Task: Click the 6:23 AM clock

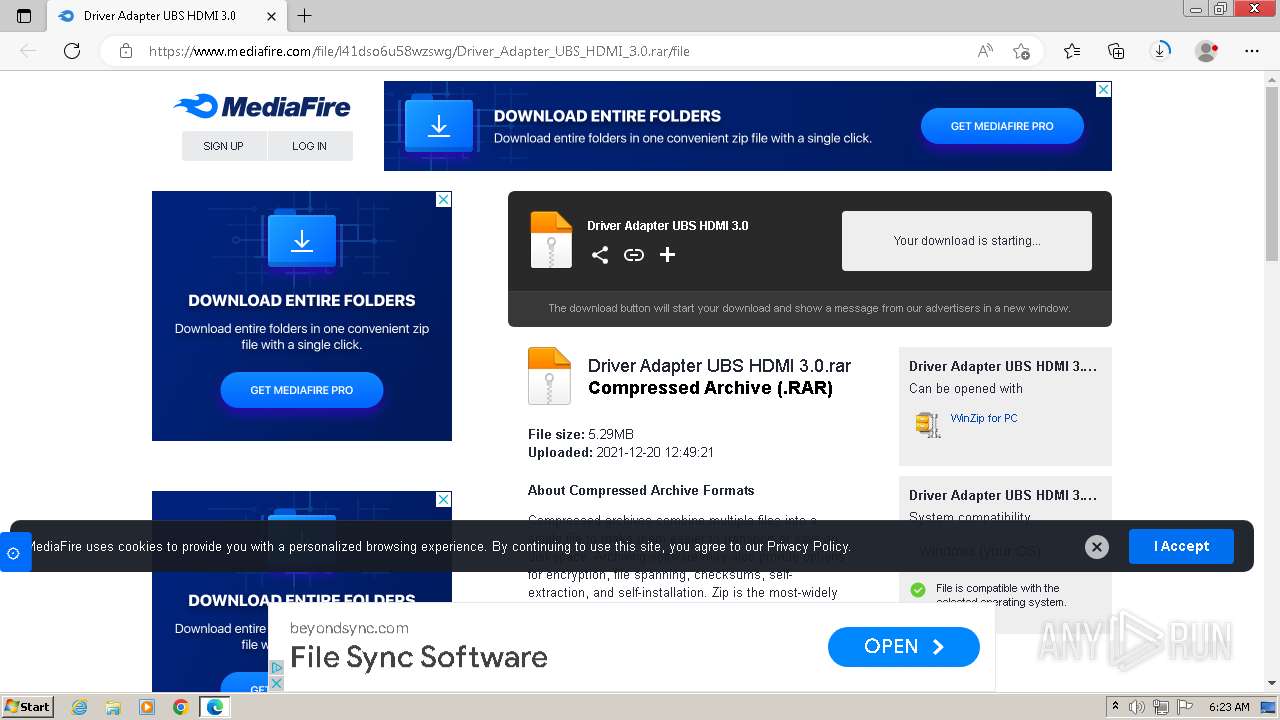Action: pyautogui.click(x=1228, y=707)
